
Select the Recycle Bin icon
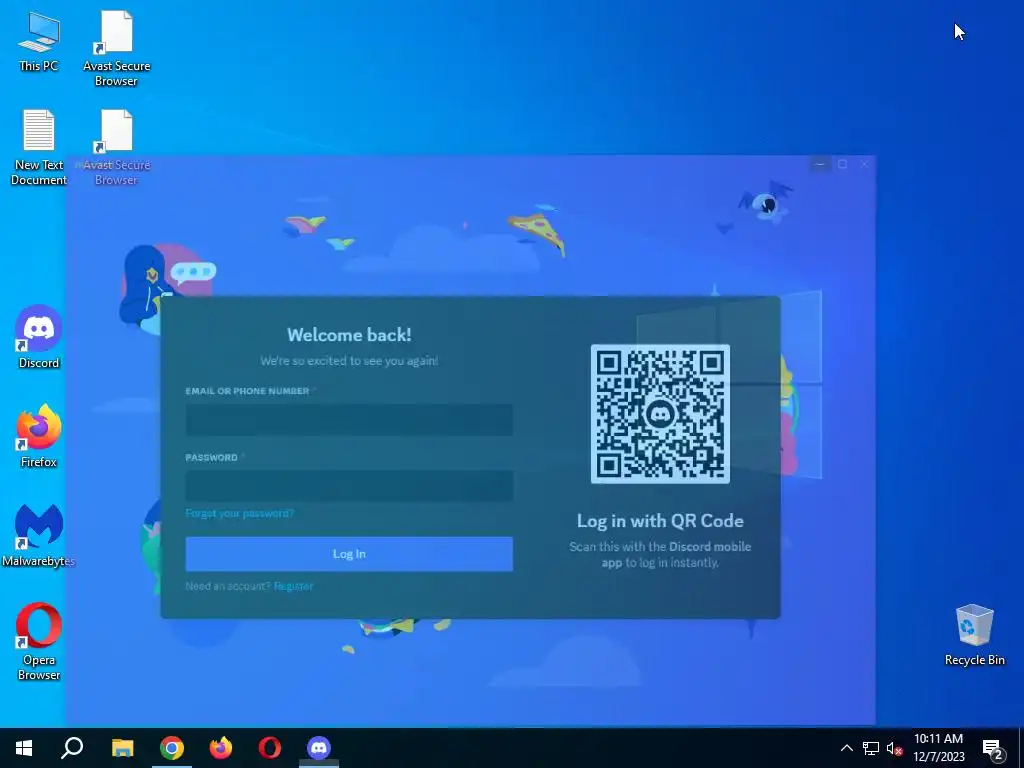(x=974, y=635)
